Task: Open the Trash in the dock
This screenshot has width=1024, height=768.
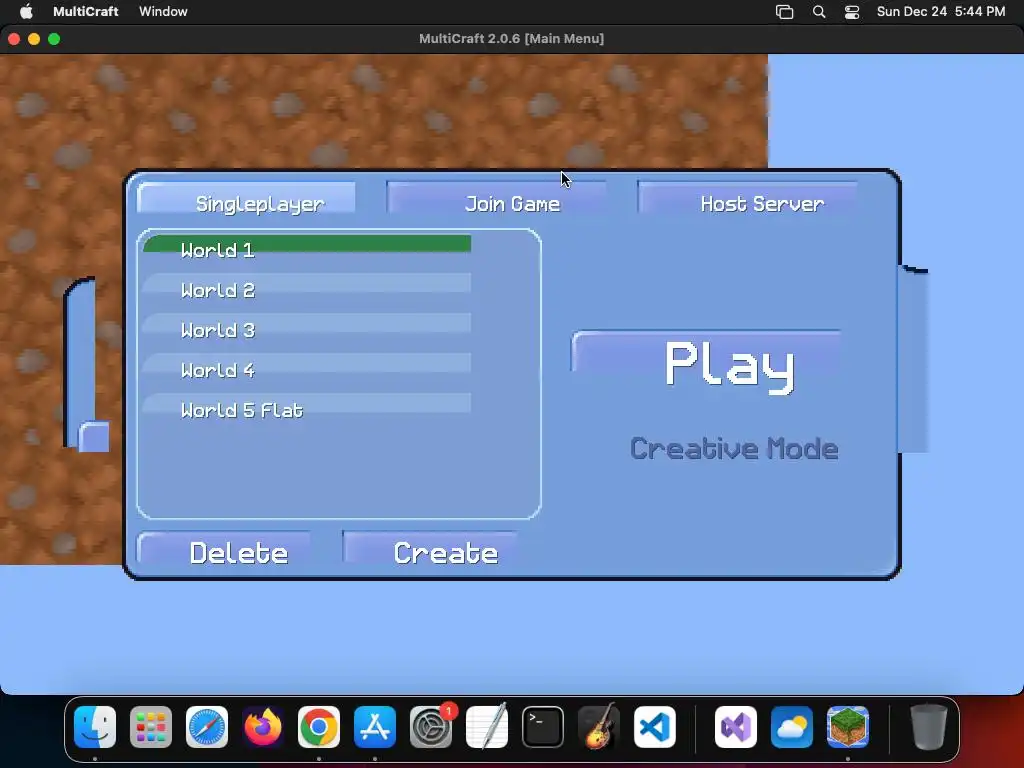Action: click(929, 726)
